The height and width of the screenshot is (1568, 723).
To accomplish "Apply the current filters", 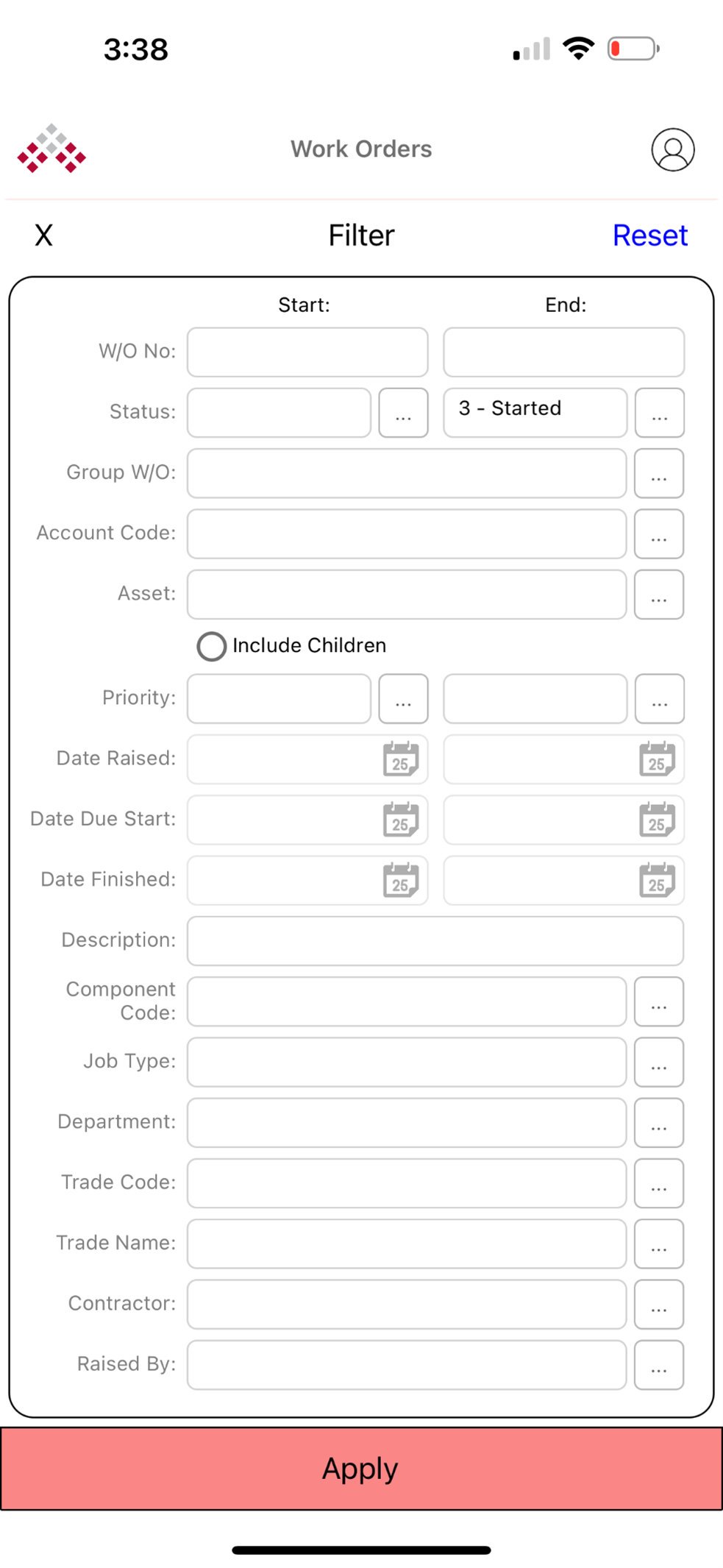I will tap(360, 1468).
